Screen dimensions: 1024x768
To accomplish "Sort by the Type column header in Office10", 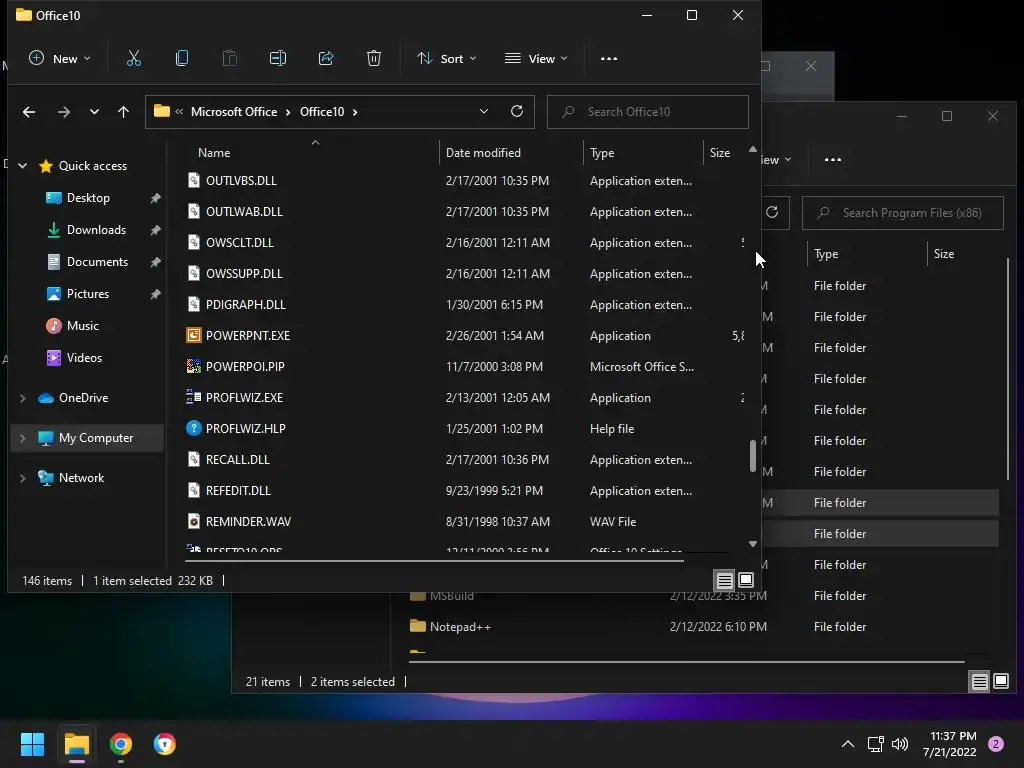I will (x=601, y=153).
